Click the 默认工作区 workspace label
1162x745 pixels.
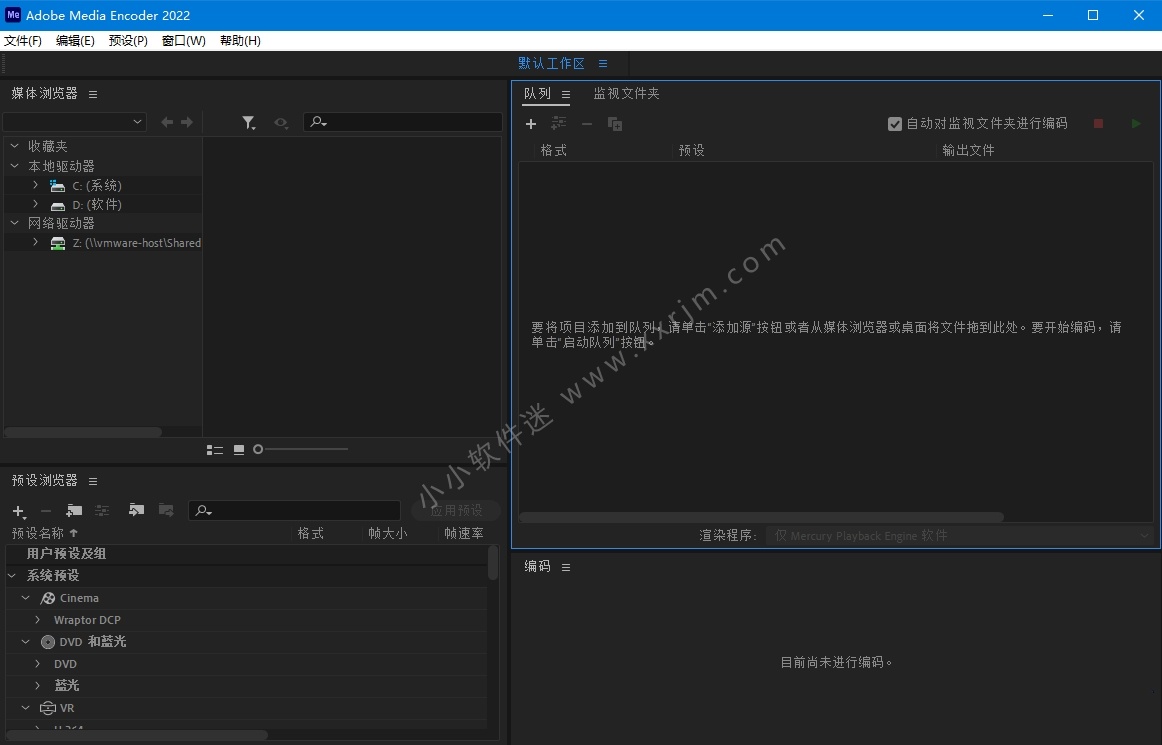(551, 63)
